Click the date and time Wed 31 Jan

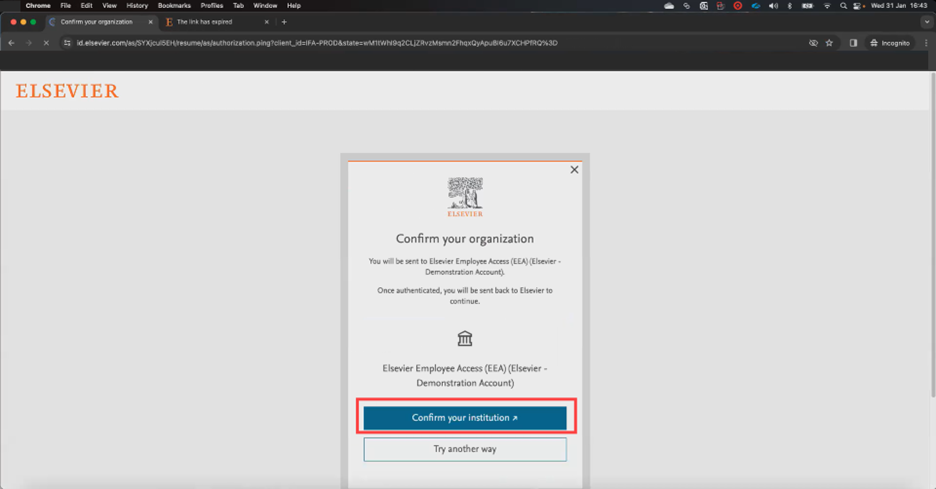(898, 5)
